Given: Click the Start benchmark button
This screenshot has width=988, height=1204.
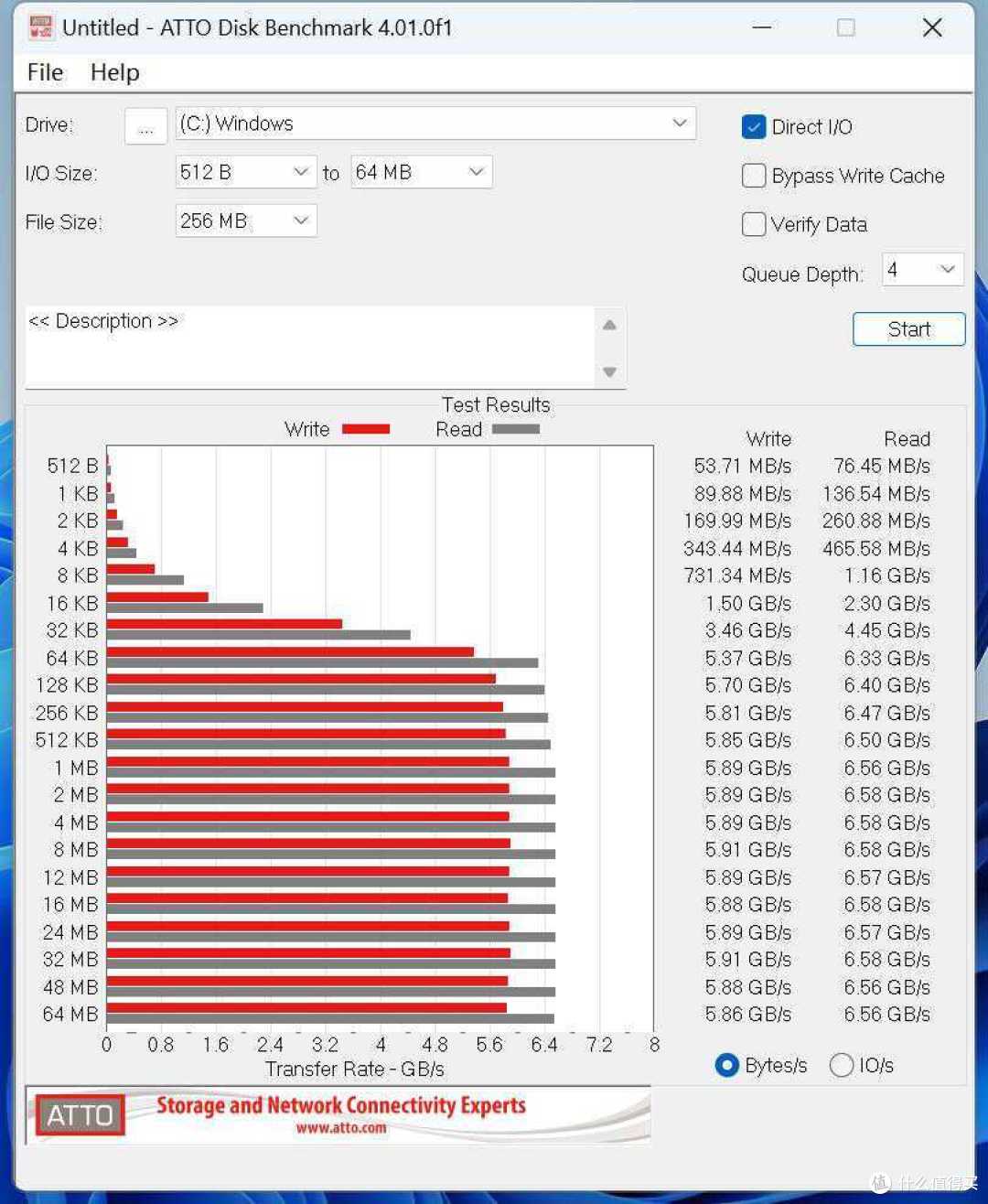Looking at the screenshot, I should (x=908, y=329).
